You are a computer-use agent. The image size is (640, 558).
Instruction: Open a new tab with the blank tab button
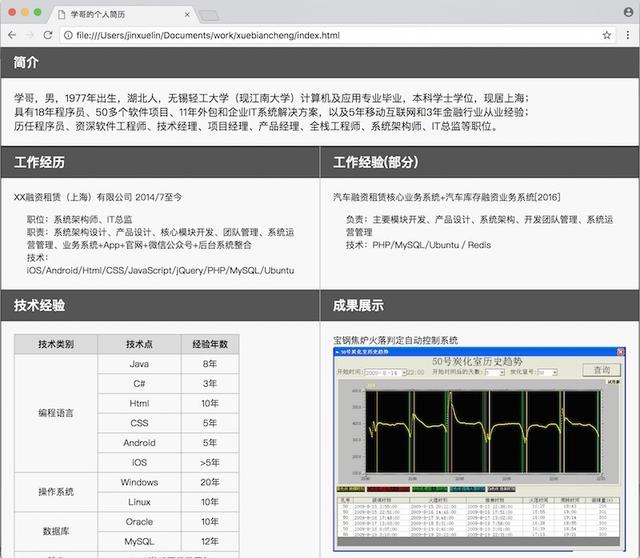(211, 13)
